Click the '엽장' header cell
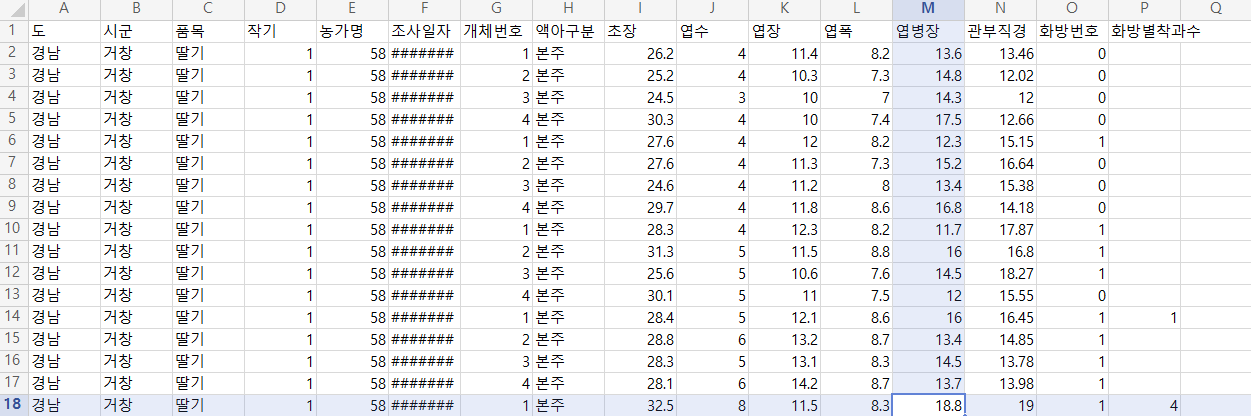The image size is (1251, 416). pos(784,31)
